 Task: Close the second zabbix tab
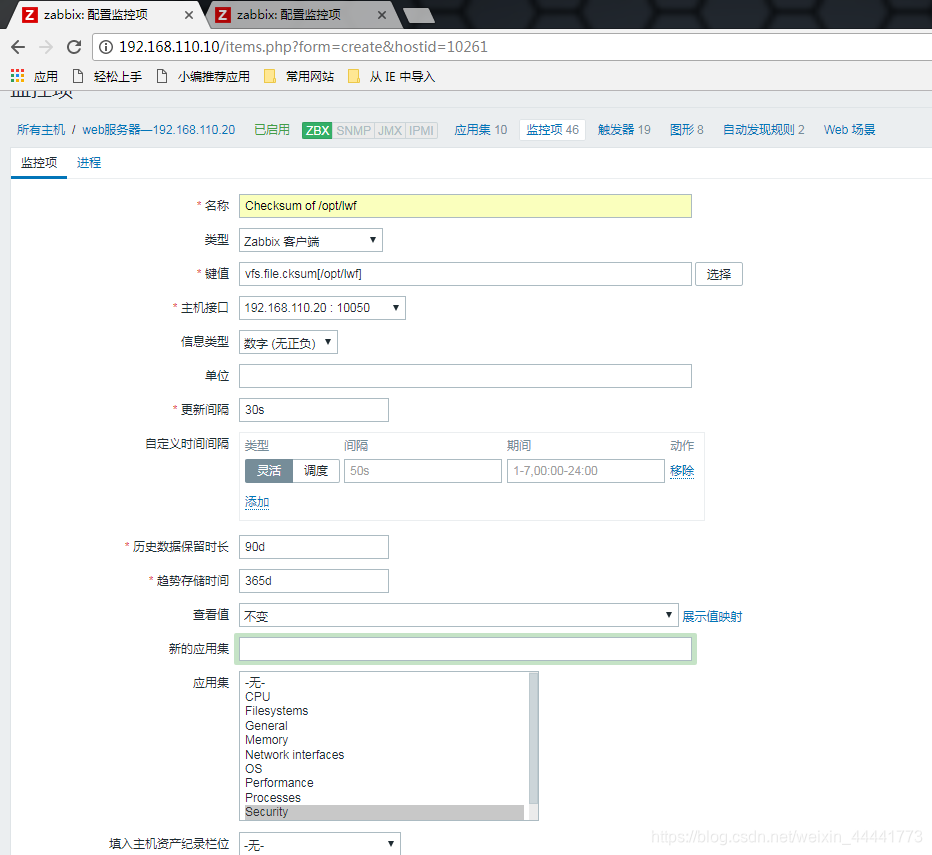click(382, 15)
